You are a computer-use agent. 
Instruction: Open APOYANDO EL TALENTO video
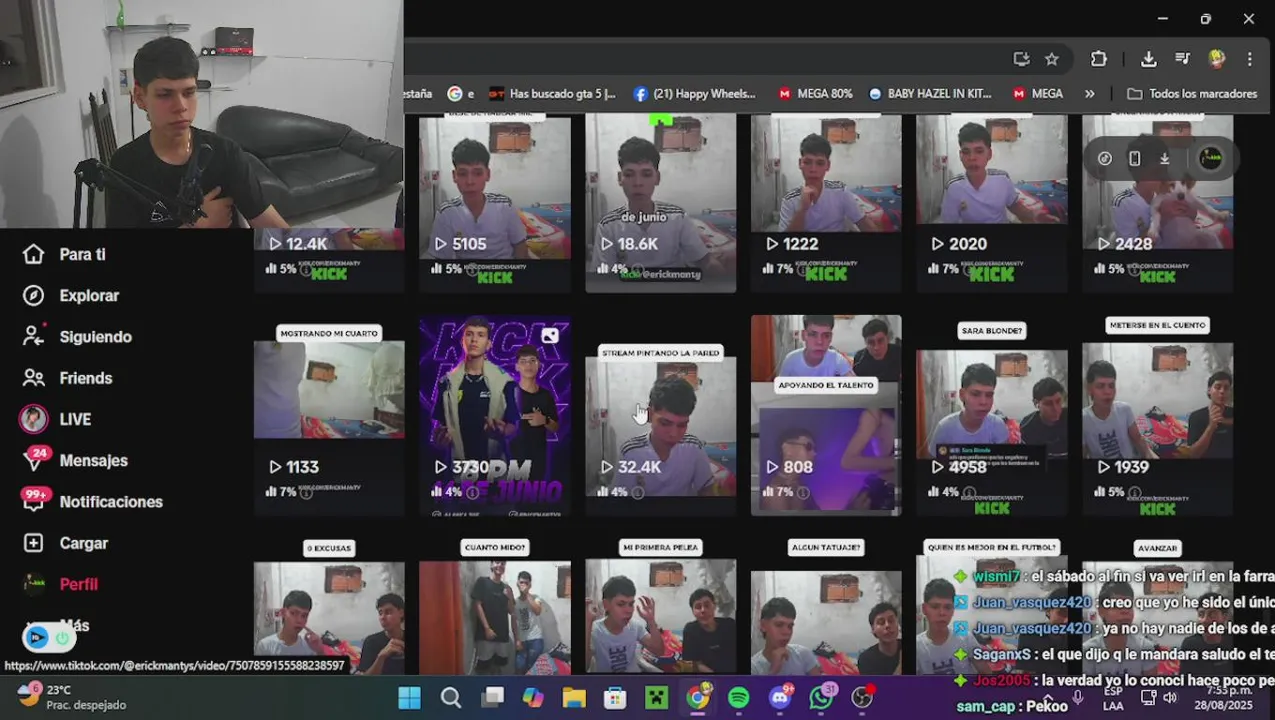826,416
